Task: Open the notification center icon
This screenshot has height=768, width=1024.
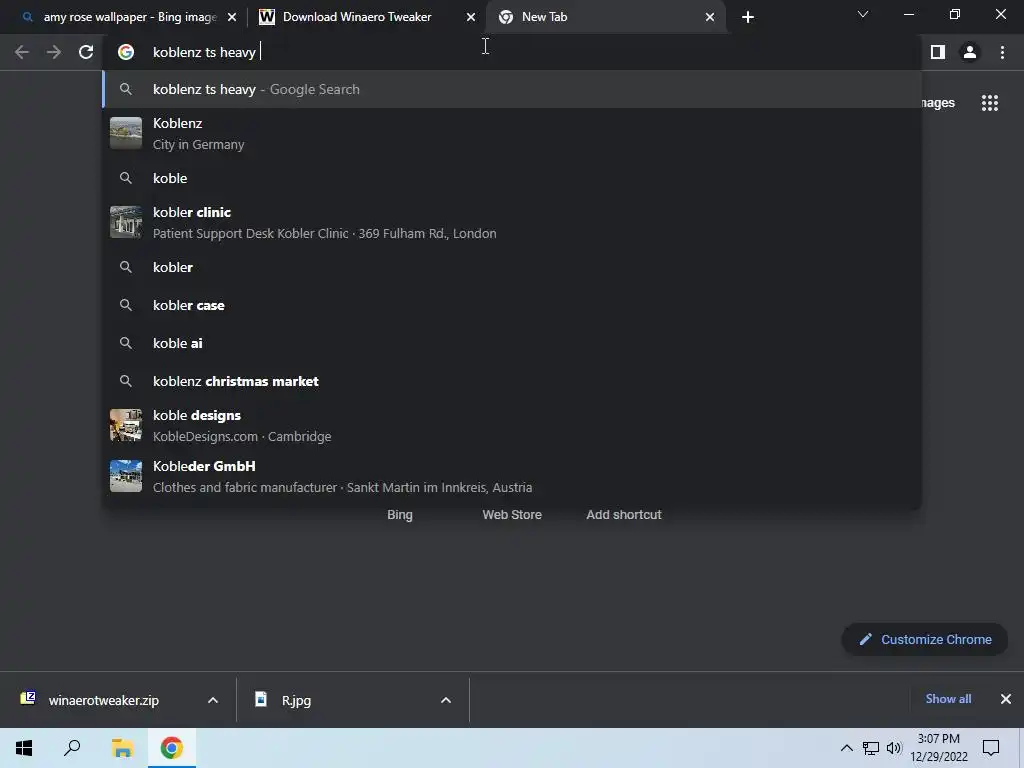Action: pyautogui.click(x=991, y=748)
